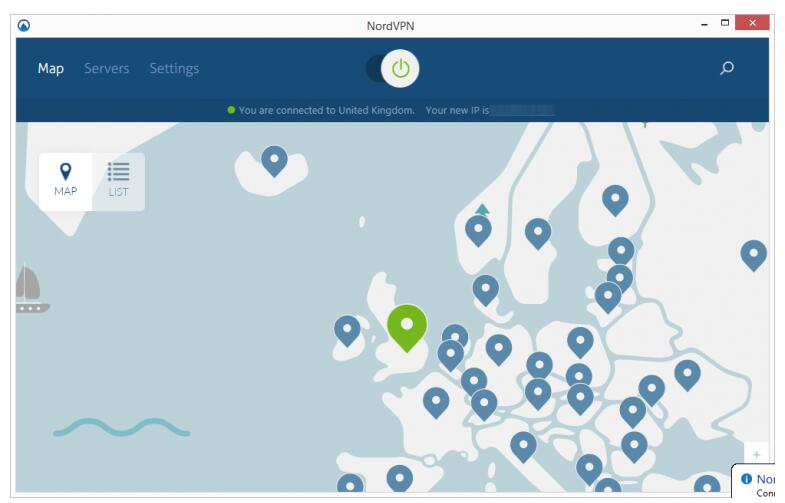This screenshot has height=503, width=785.
Task: Select the Denmark server pin
Action: click(x=486, y=290)
